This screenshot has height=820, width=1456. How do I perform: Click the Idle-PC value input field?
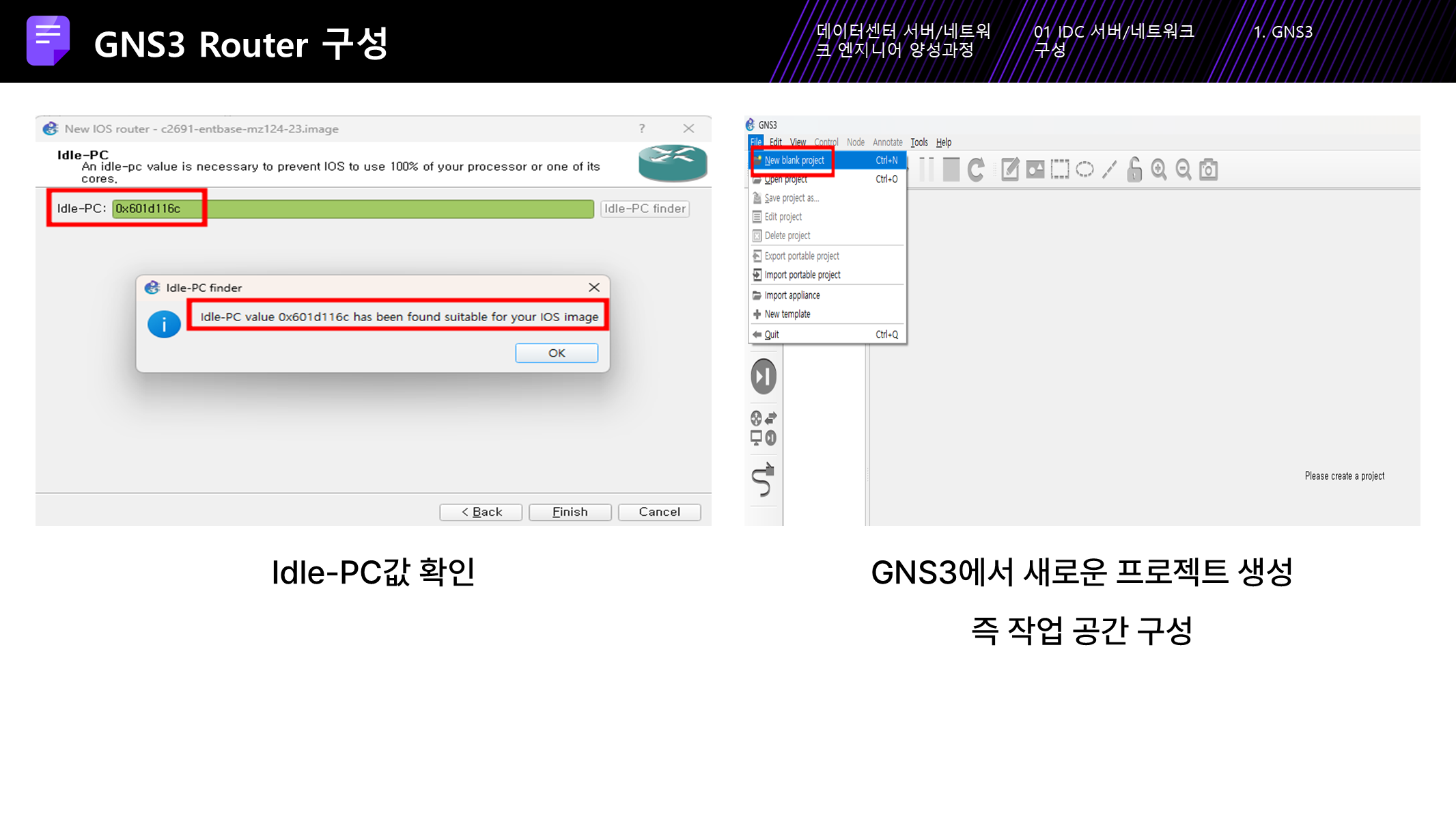[352, 208]
